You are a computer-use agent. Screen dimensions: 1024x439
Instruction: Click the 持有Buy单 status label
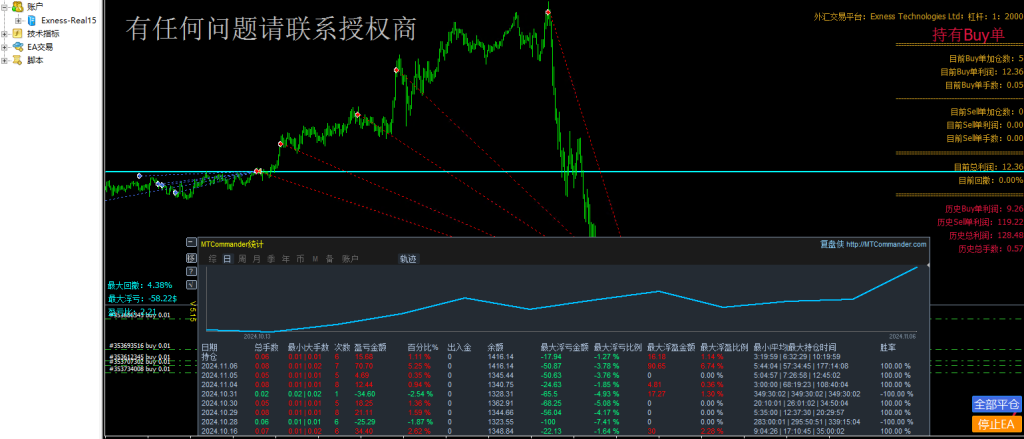(x=968, y=35)
